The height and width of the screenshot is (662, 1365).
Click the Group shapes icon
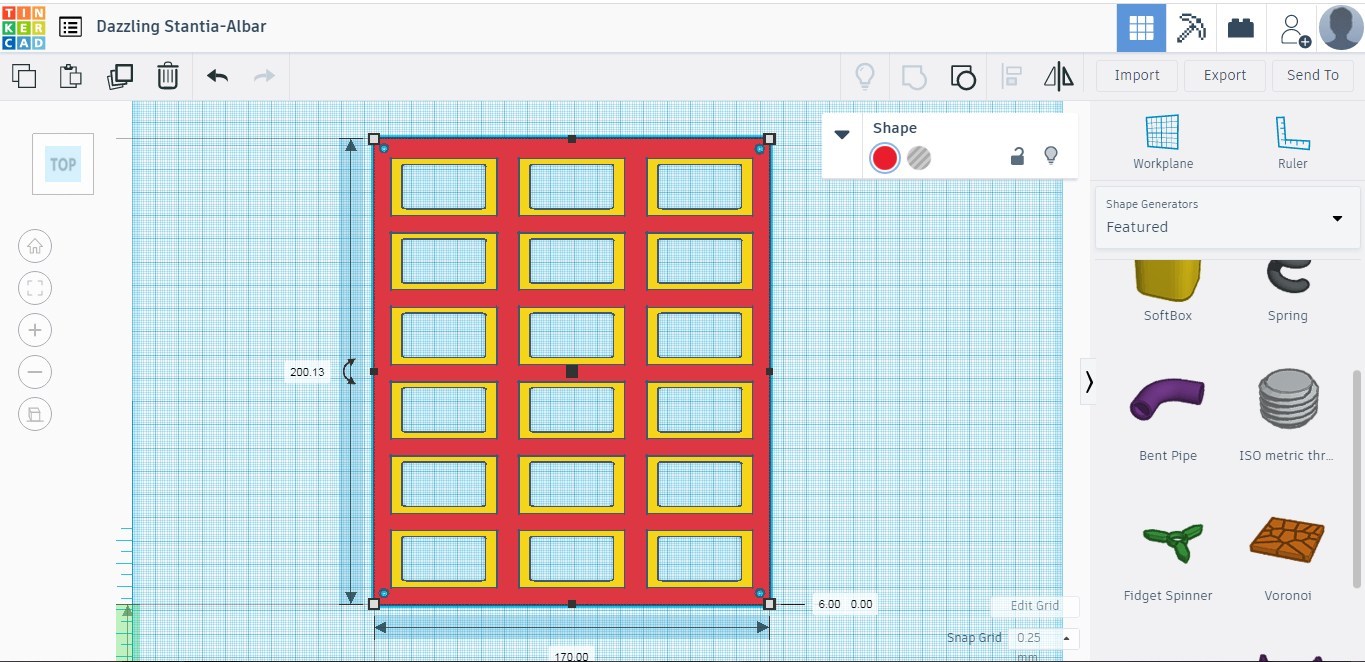click(x=914, y=76)
